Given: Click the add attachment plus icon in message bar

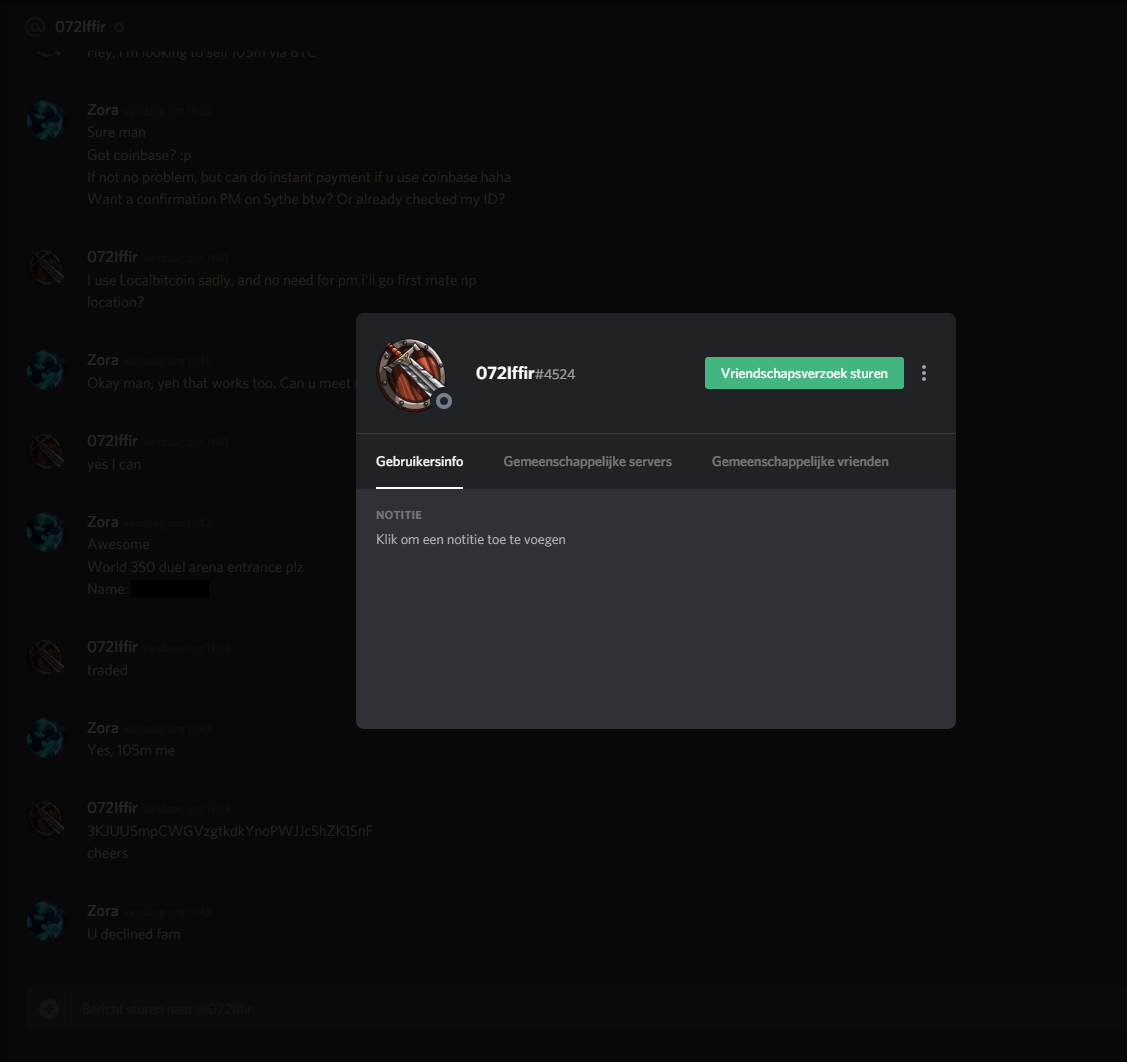Looking at the screenshot, I should [x=49, y=1009].
